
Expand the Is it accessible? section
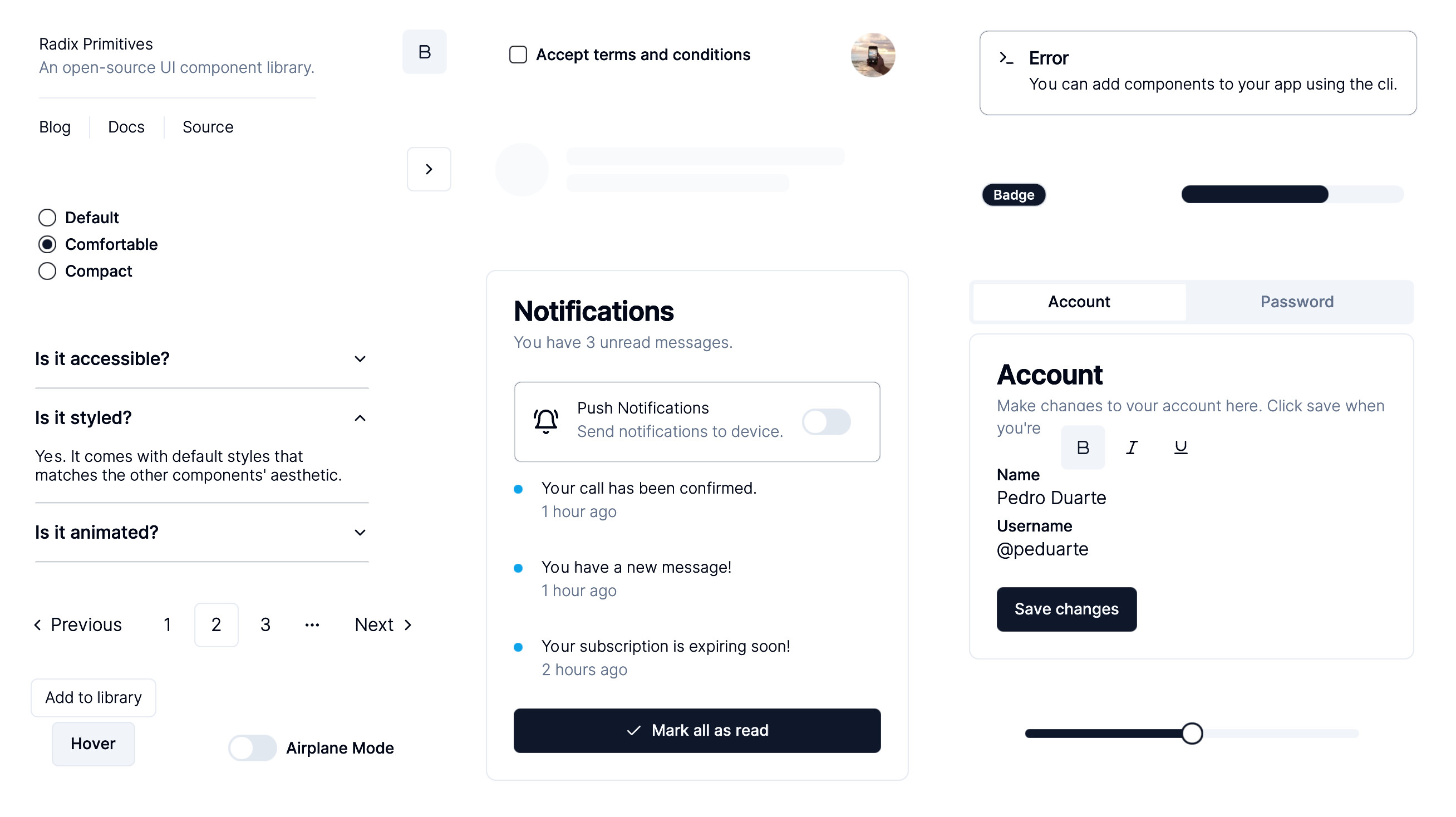coord(201,358)
